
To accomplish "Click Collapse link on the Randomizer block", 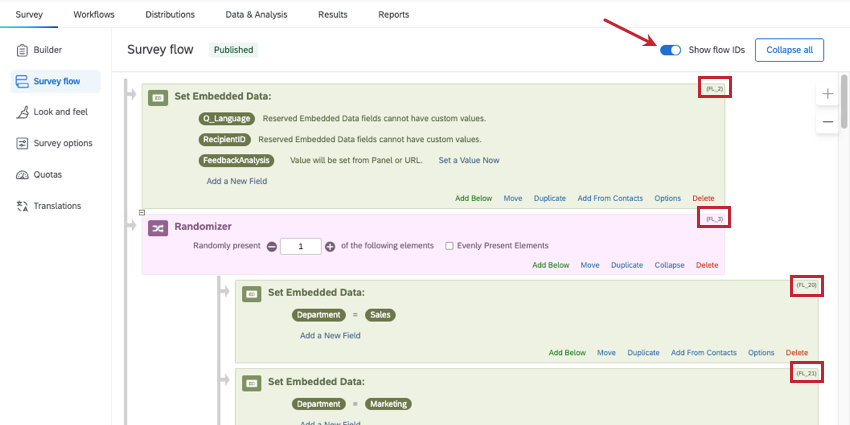I will [x=669, y=265].
